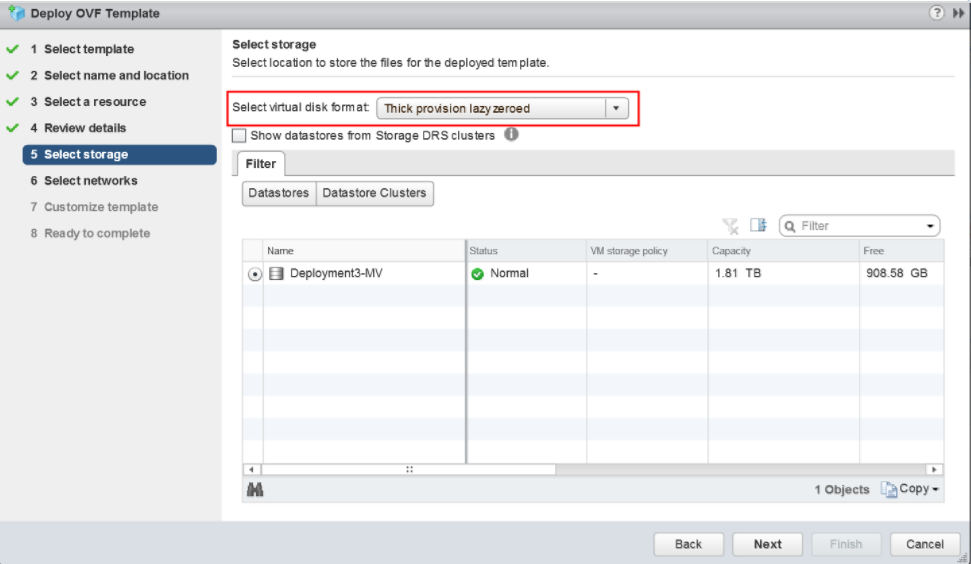Click the show/hide columns icon
Viewport: 971px width, 564px height.
pos(757,226)
